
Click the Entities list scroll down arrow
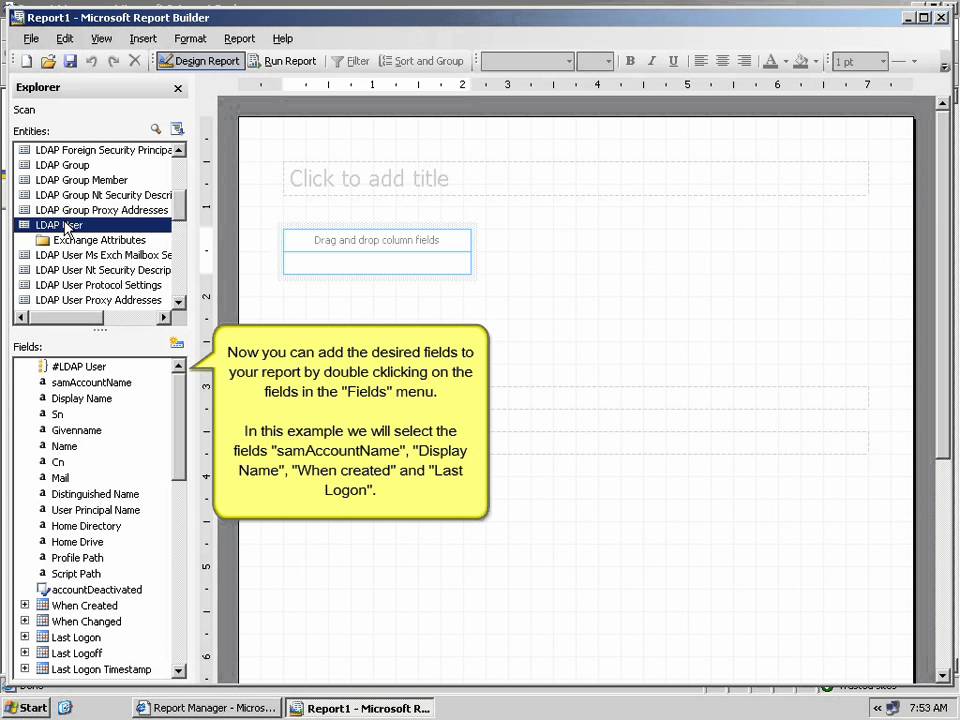click(179, 302)
